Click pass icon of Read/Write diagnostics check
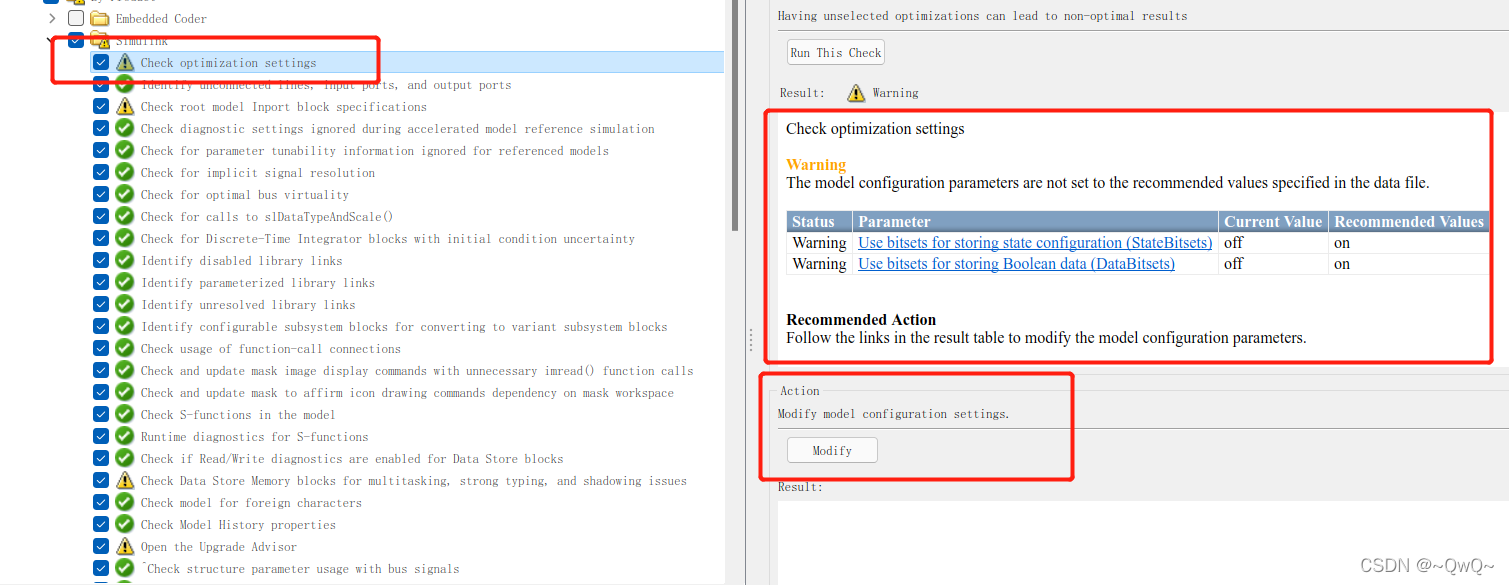1509x585 pixels. click(124, 458)
